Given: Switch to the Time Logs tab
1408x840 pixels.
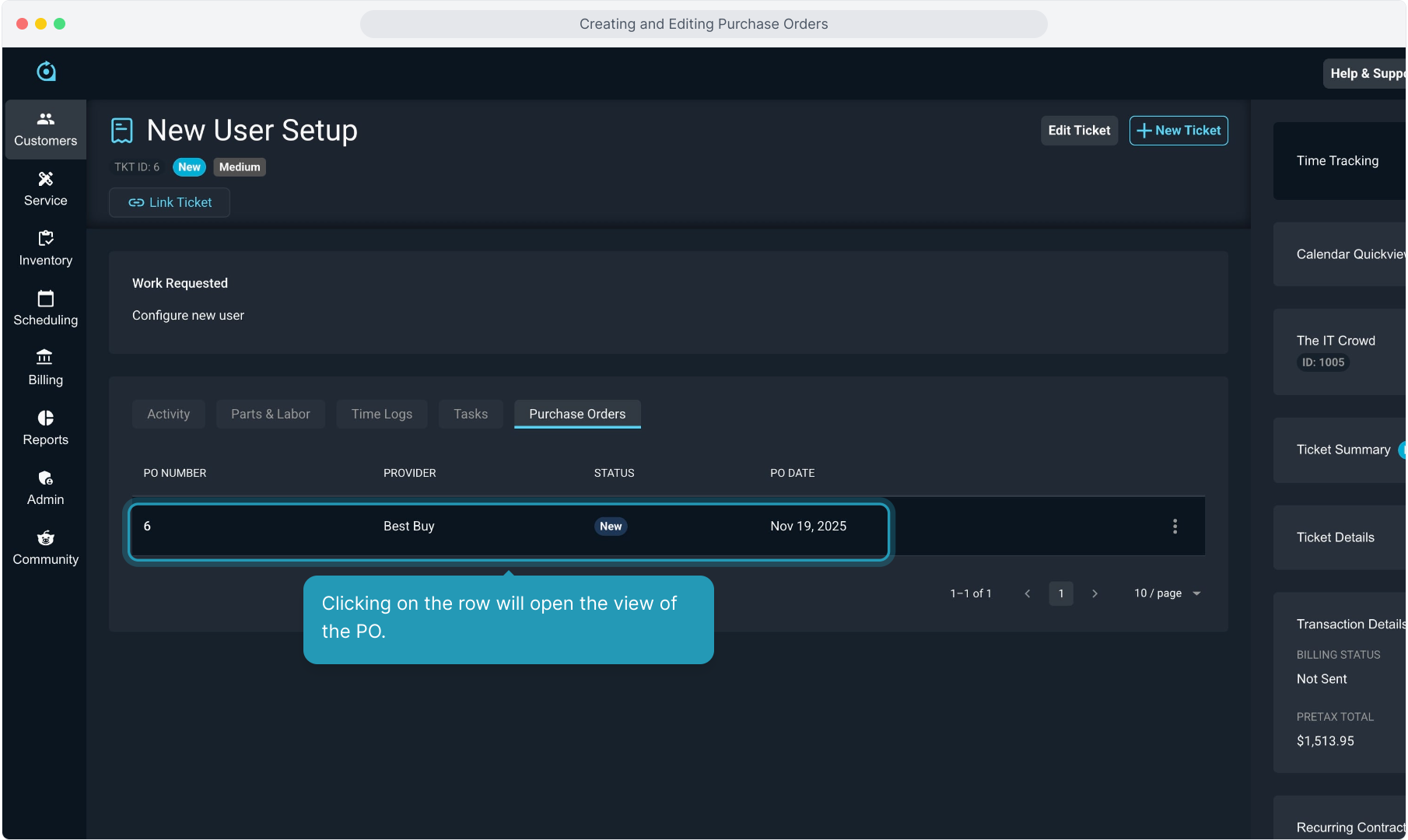Looking at the screenshot, I should click(381, 414).
